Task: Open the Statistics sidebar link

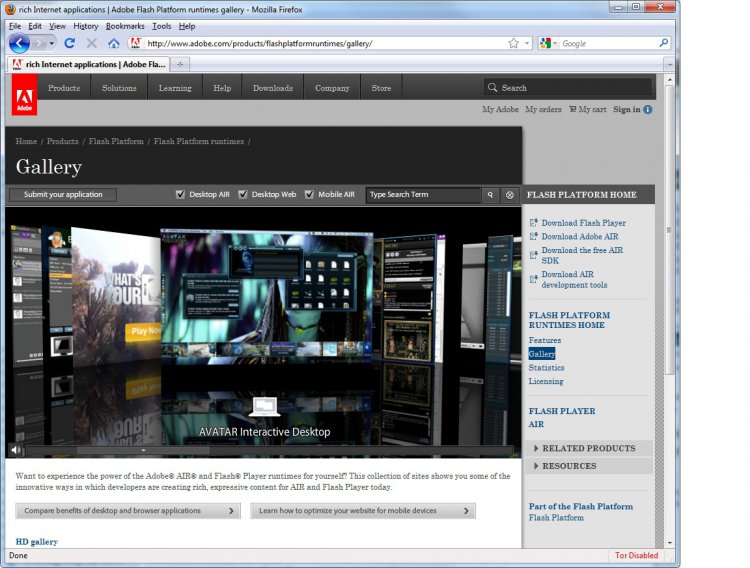Action: 546,368
